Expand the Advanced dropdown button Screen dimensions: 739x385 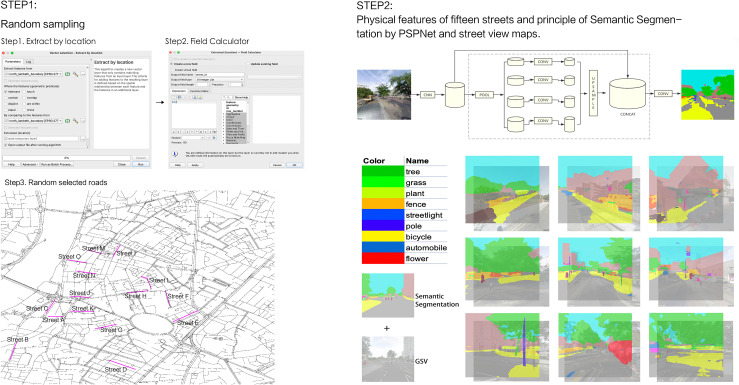[30, 164]
